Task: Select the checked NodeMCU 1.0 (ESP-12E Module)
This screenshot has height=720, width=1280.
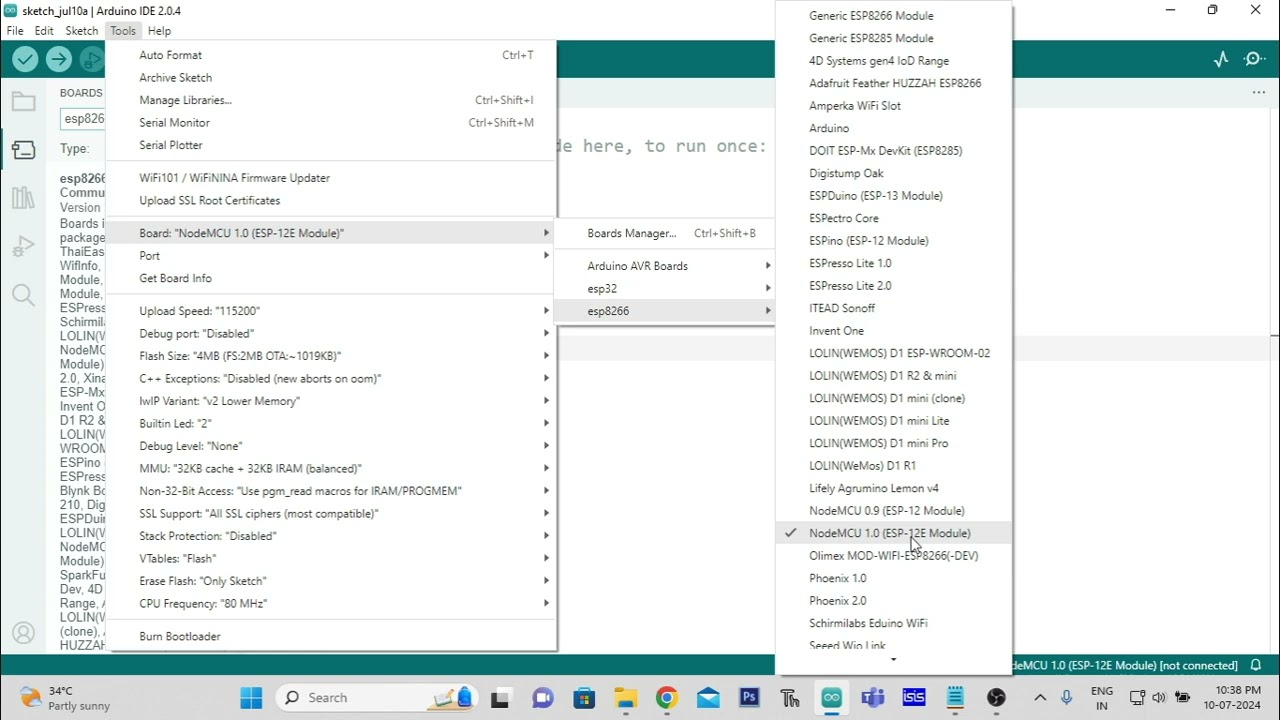Action: pyautogui.click(x=894, y=533)
